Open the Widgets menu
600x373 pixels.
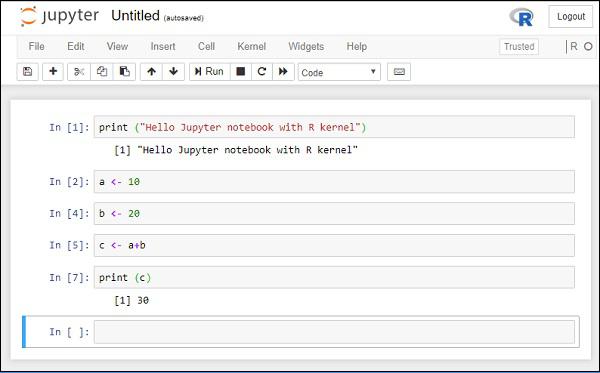(306, 46)
